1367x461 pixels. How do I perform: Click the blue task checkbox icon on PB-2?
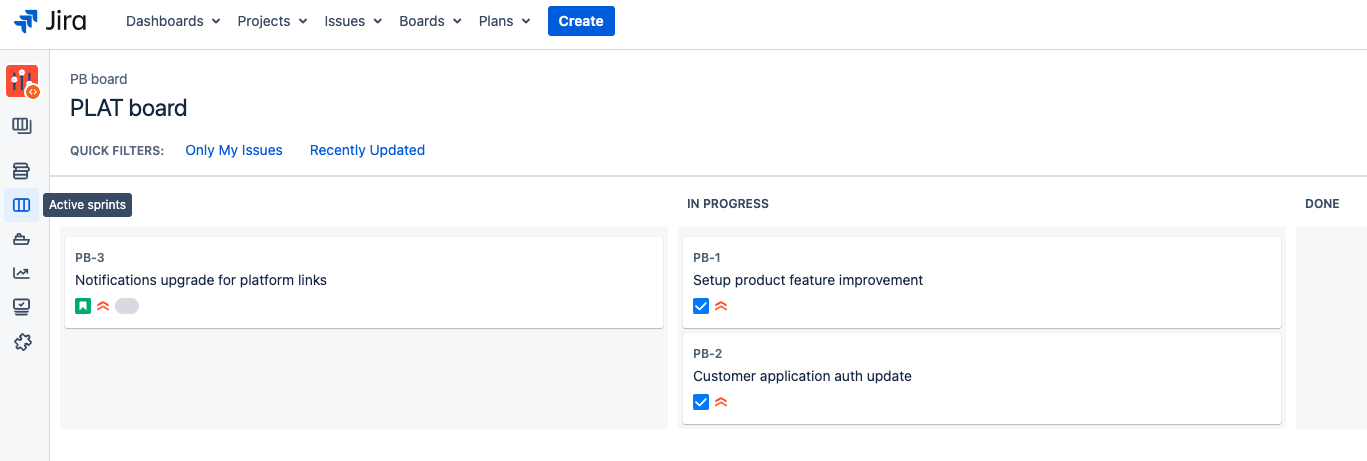coord(701,402)
